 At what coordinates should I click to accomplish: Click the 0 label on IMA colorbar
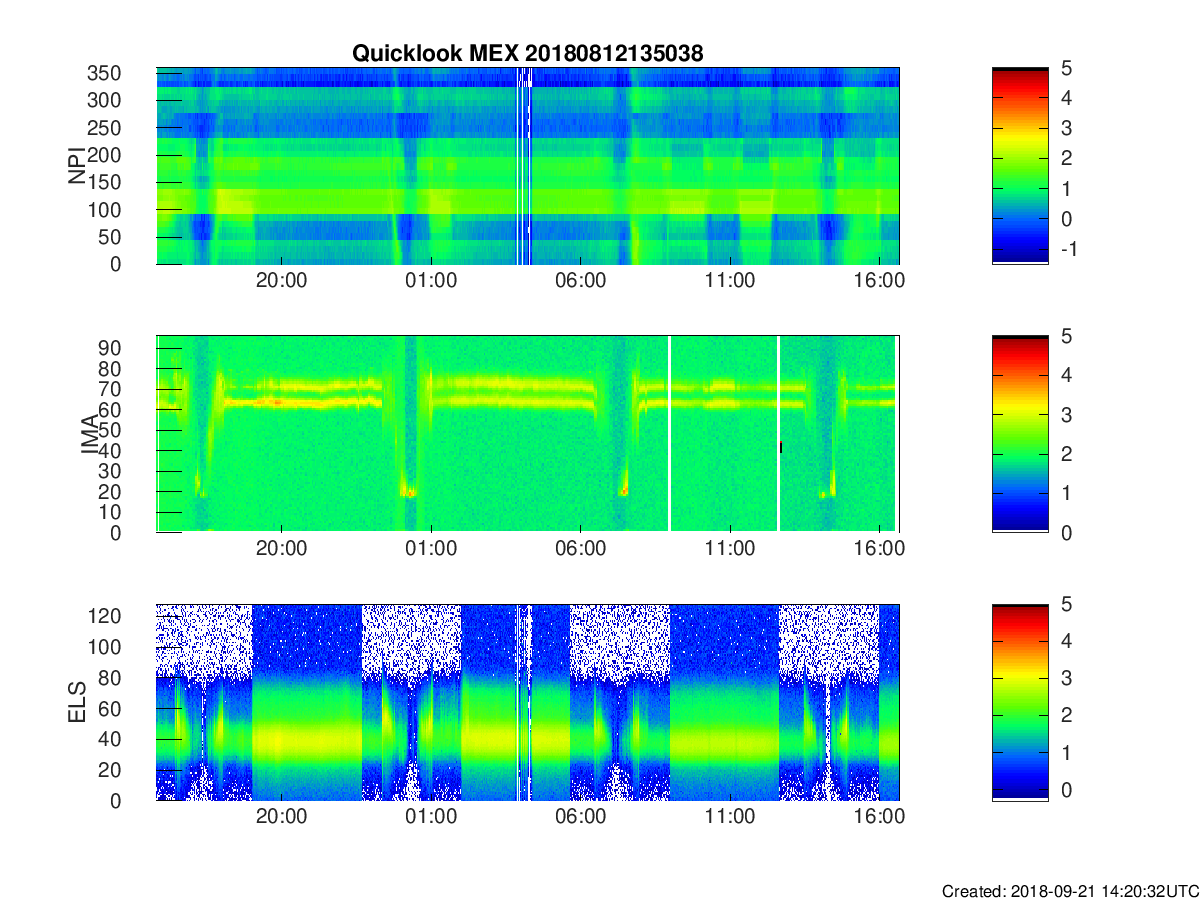click(x=1066, y=532)
